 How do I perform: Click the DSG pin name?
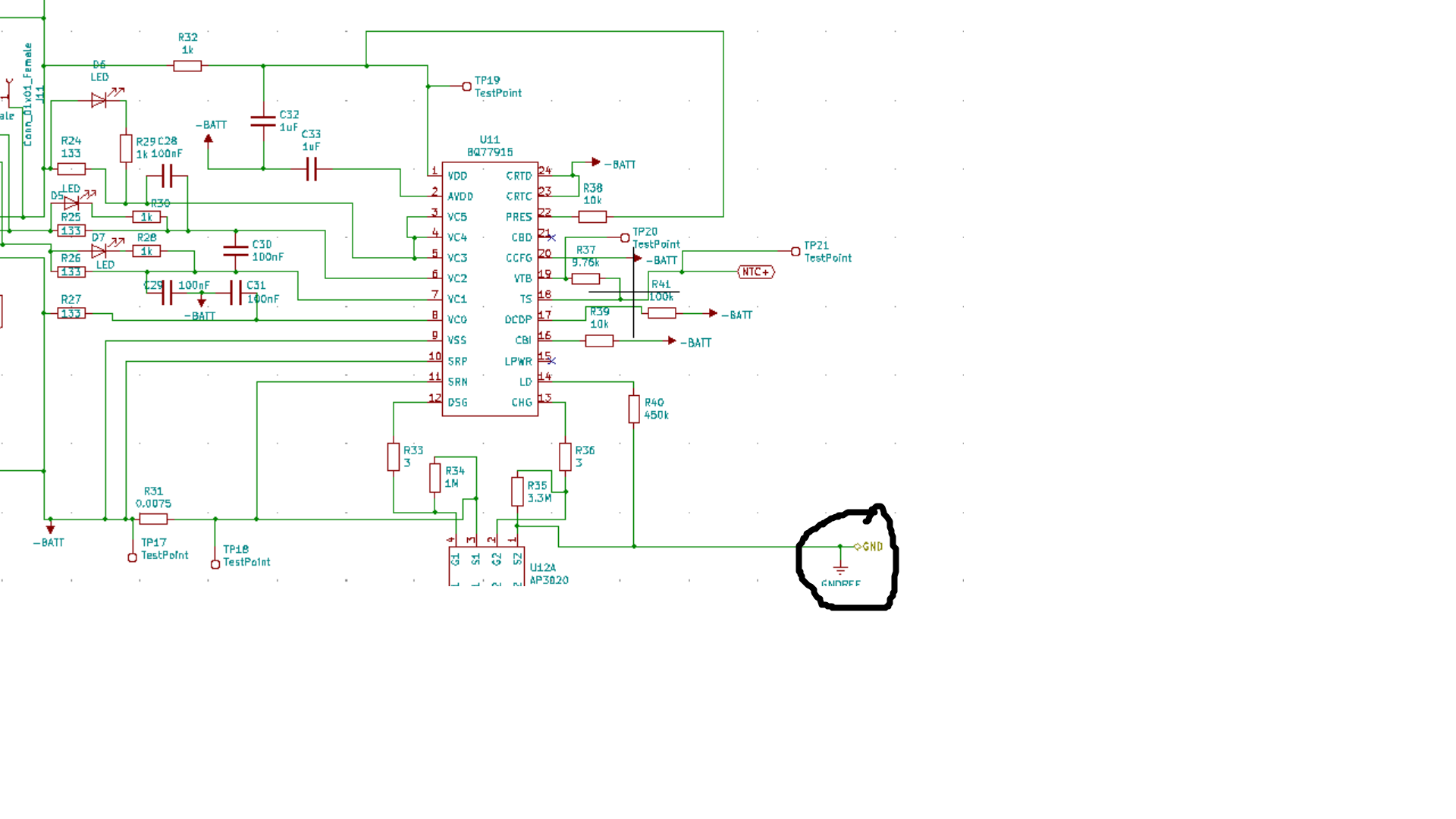pyautogui.click(x=457, y=403)
